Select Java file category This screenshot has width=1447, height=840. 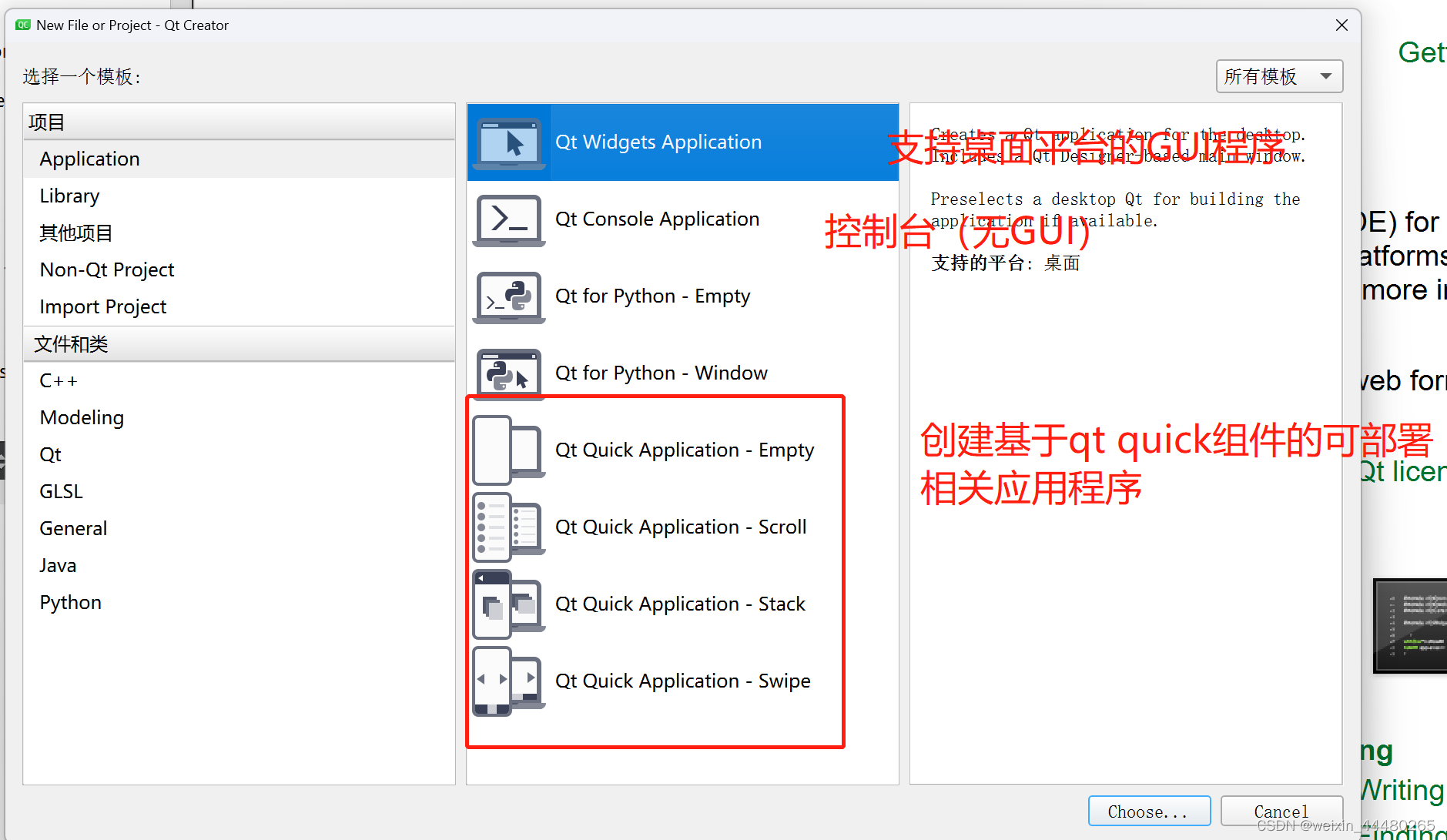point(239,566)
